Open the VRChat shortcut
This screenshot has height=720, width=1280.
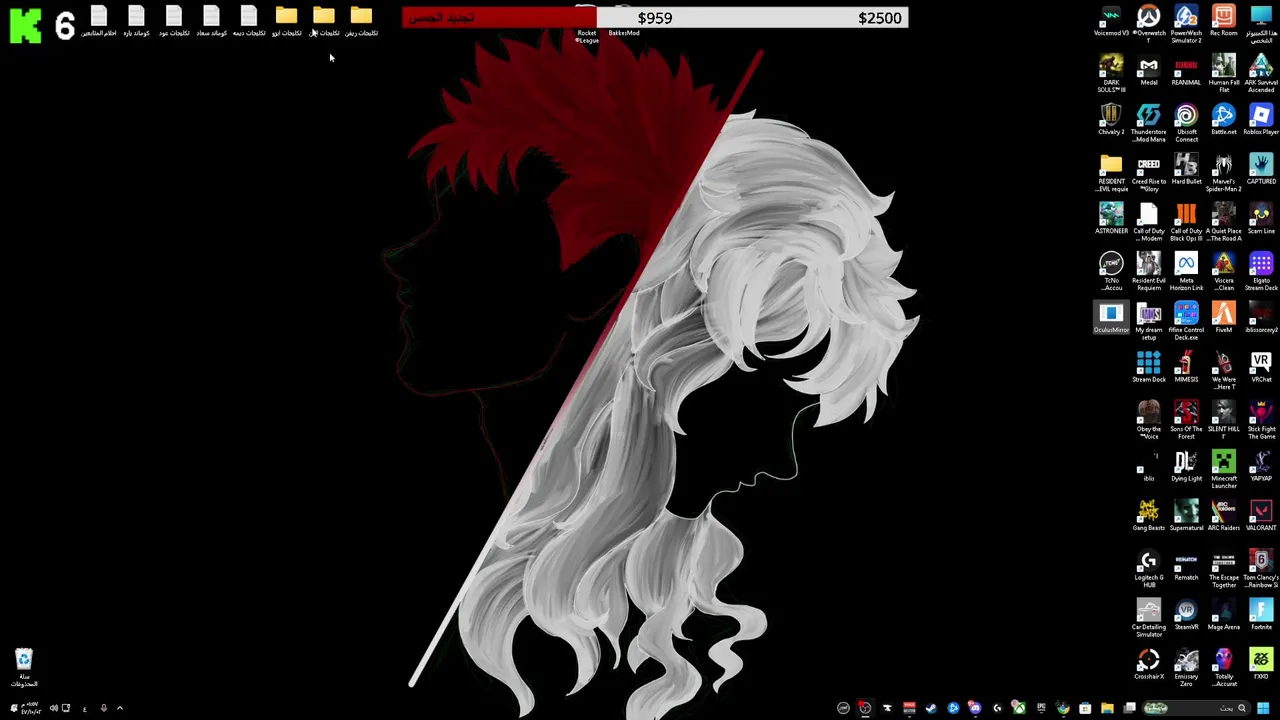[1261, 368]
